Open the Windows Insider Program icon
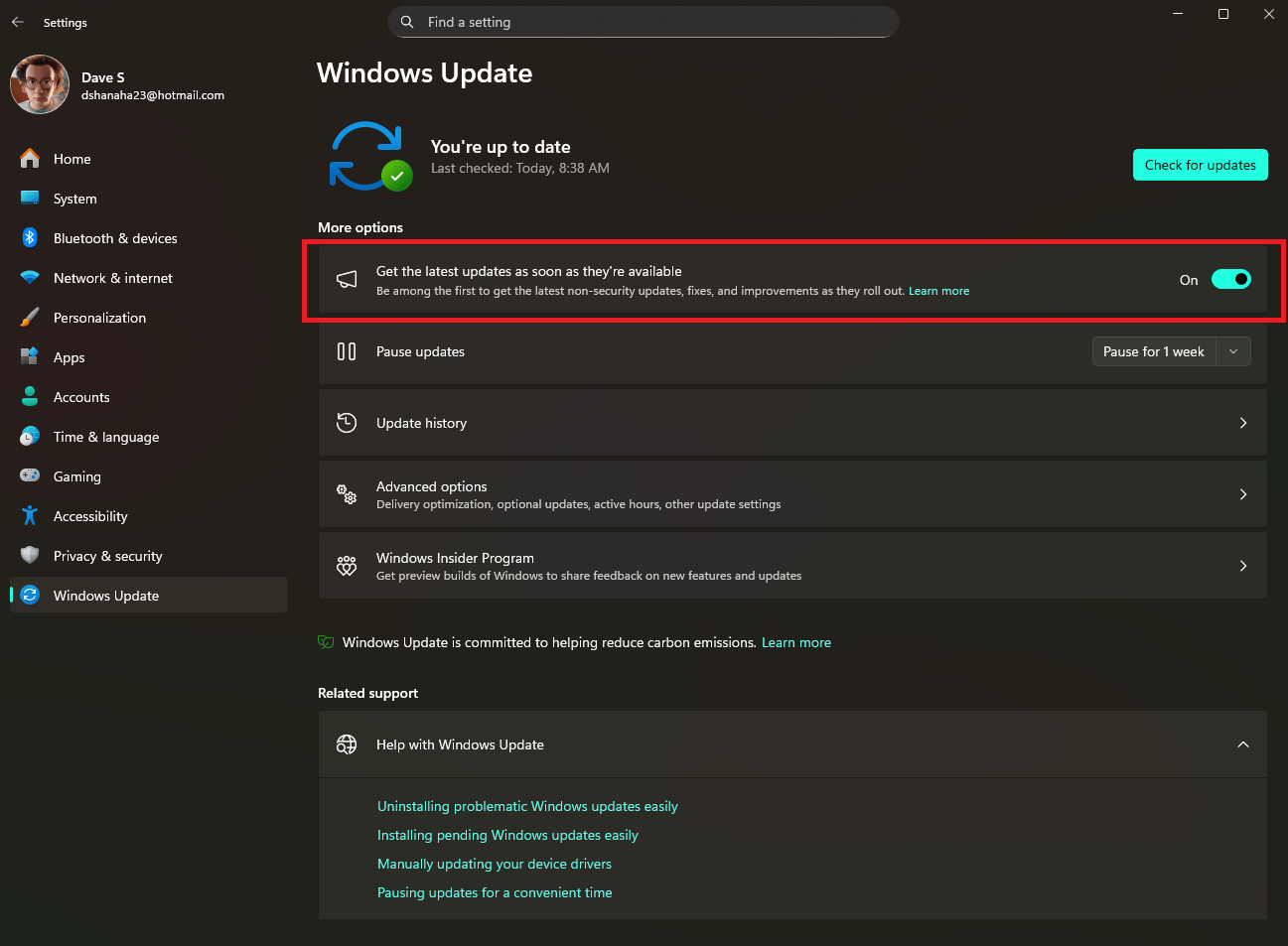 point(346,566)
